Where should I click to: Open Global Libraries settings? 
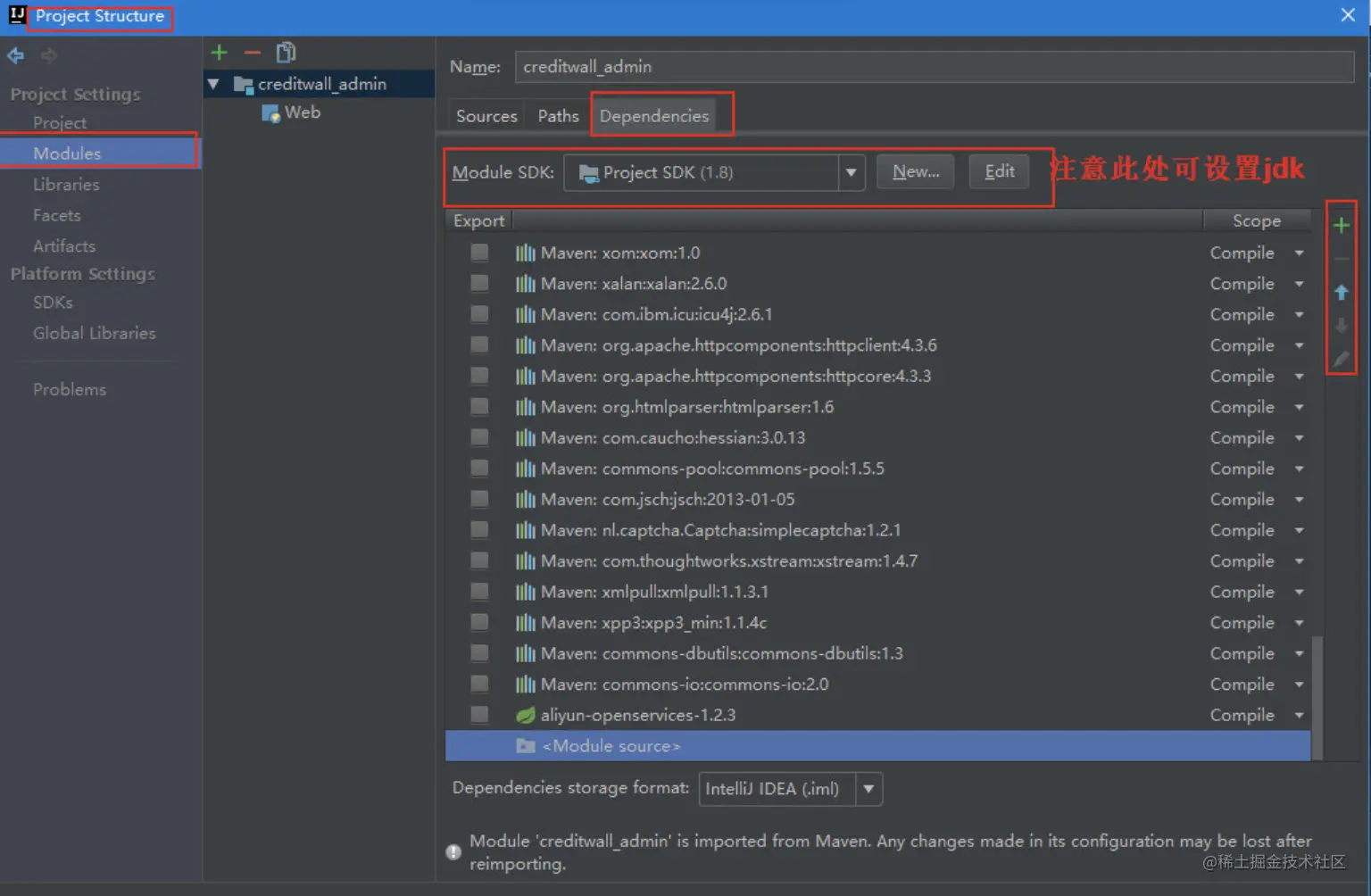tap(95, 333)
